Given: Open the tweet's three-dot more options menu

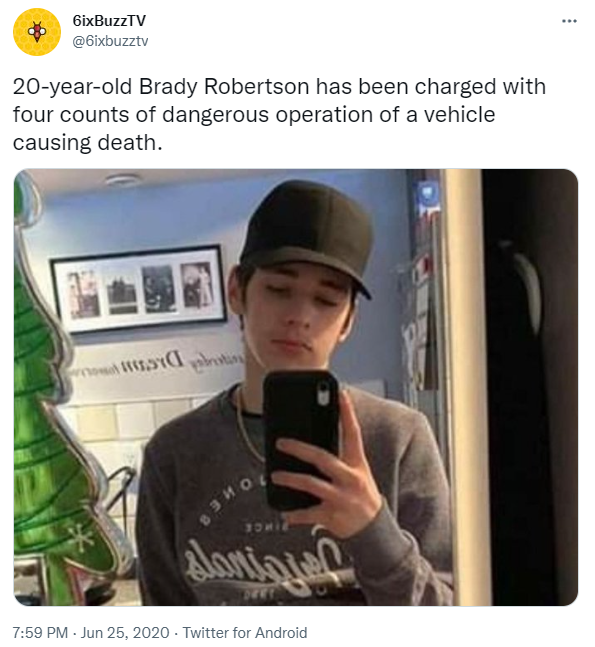Looking at the screenshot, I should [569, 21].
